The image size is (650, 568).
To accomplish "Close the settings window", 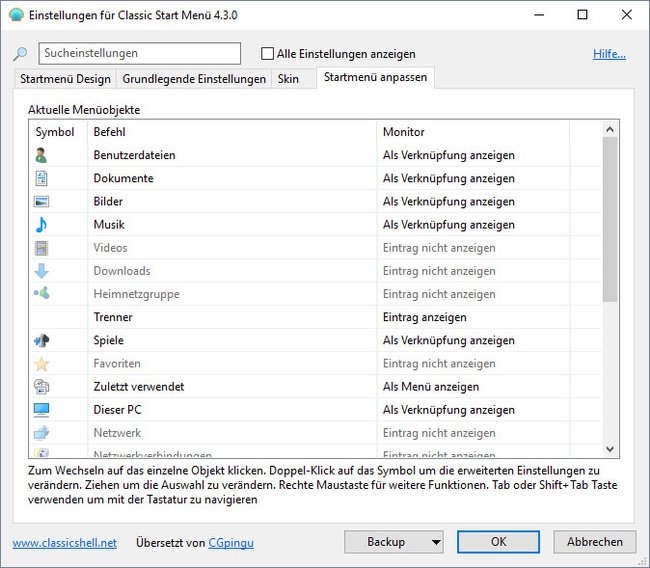I will coord(627,15).
